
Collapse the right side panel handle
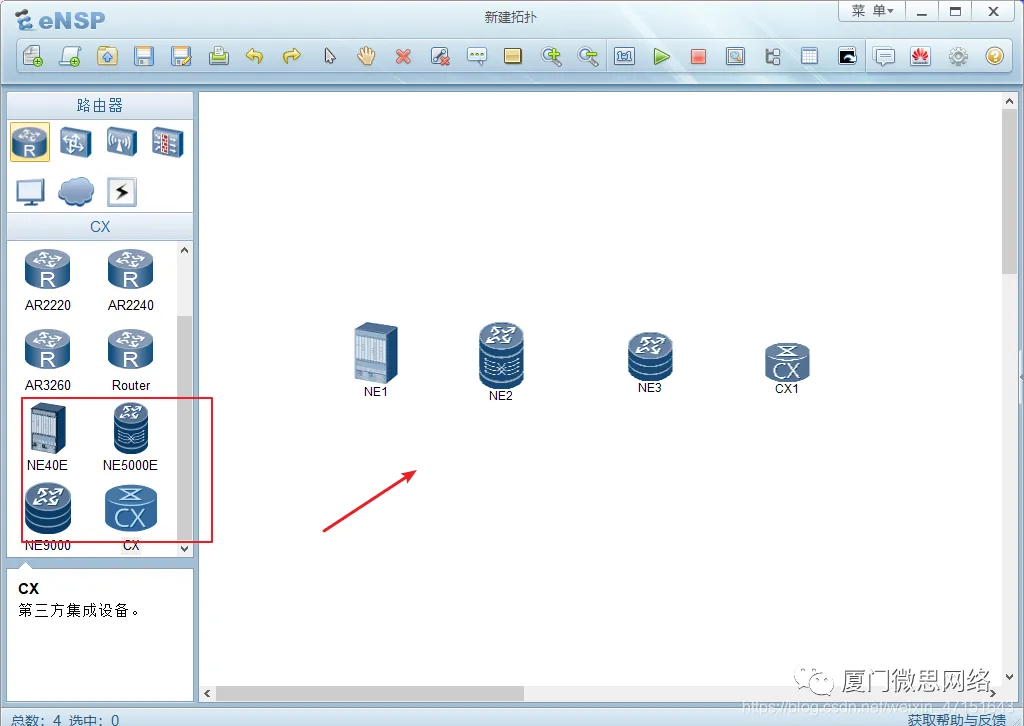(1021, 377)
